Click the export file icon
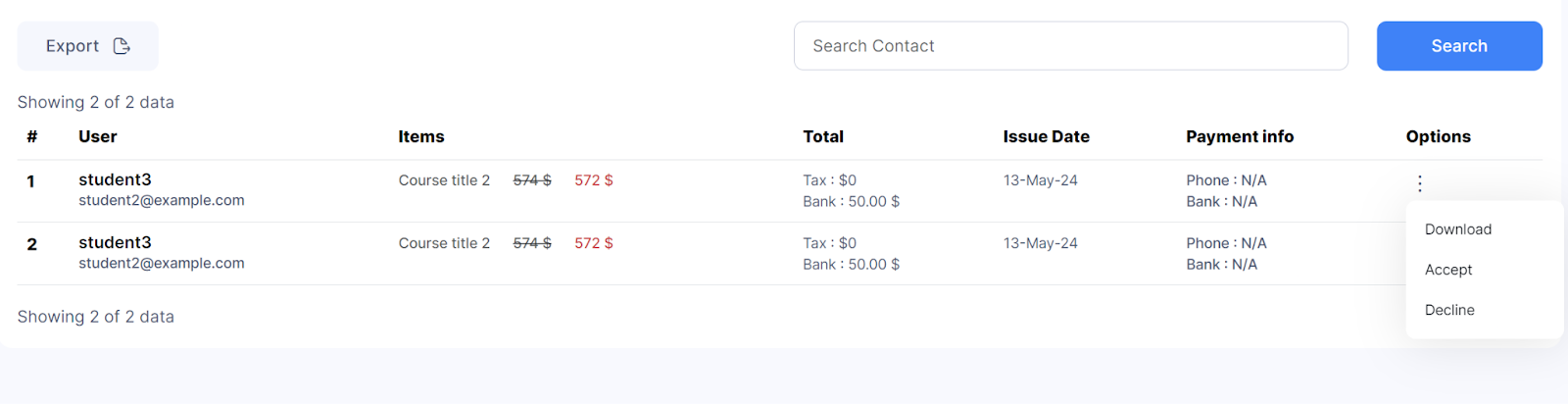This screenshot has height=404, width=1568. (x=122, y=46)
